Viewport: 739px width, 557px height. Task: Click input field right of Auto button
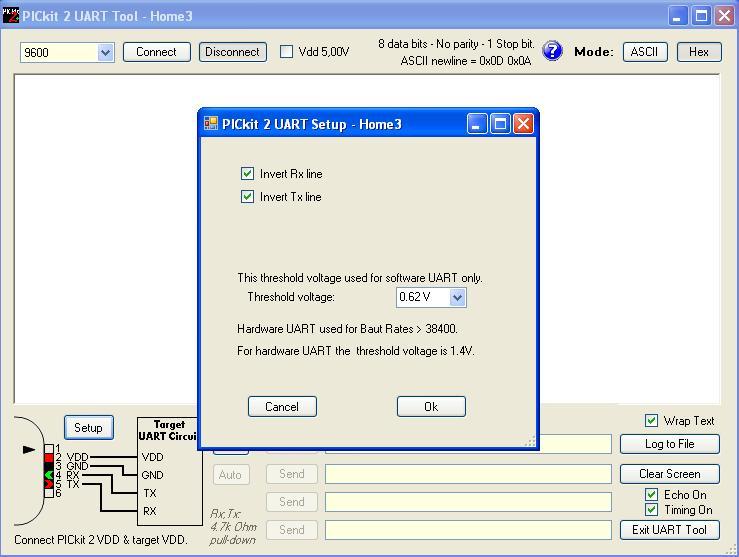(x=468, y=474)
